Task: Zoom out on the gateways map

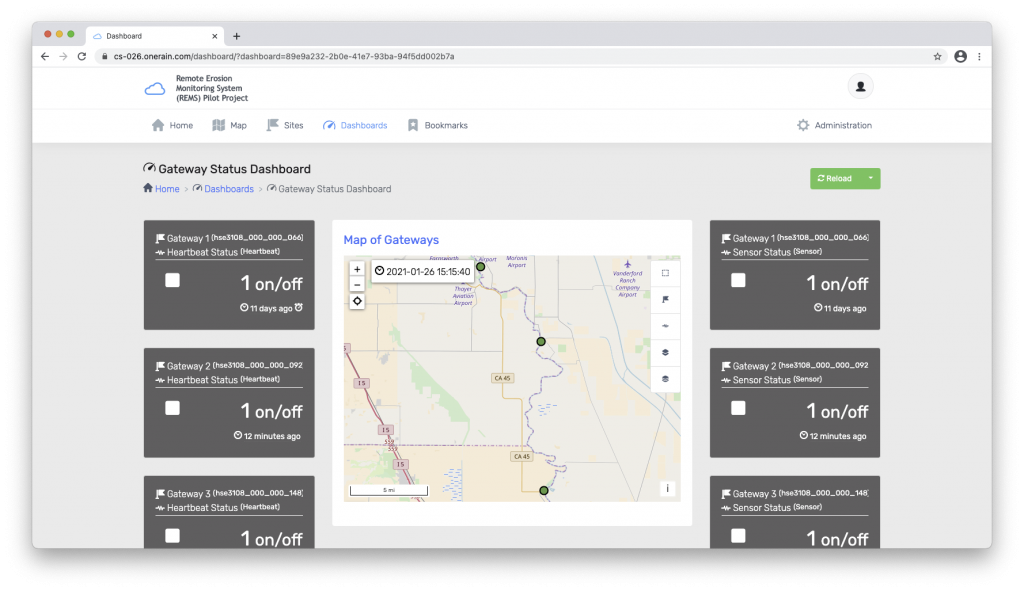Action: pos(357,285)
